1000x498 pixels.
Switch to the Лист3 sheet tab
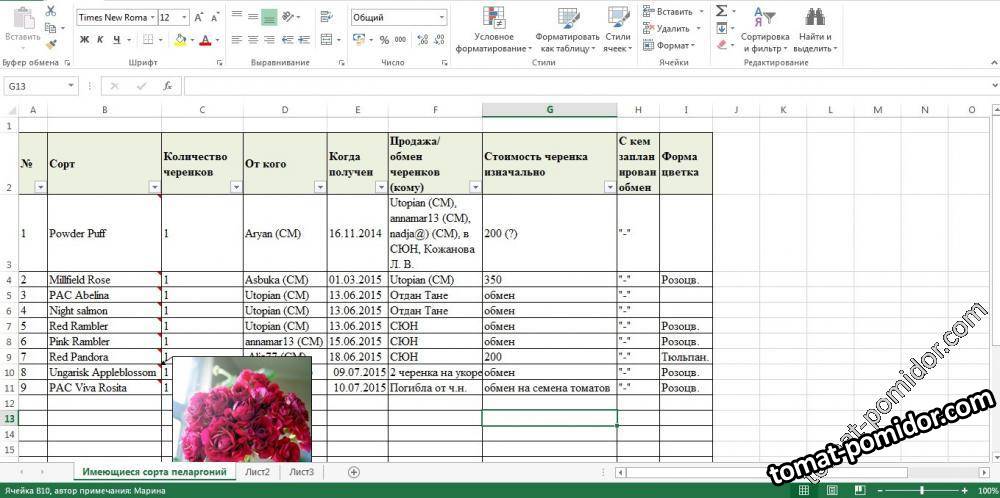tap(301, 472)
